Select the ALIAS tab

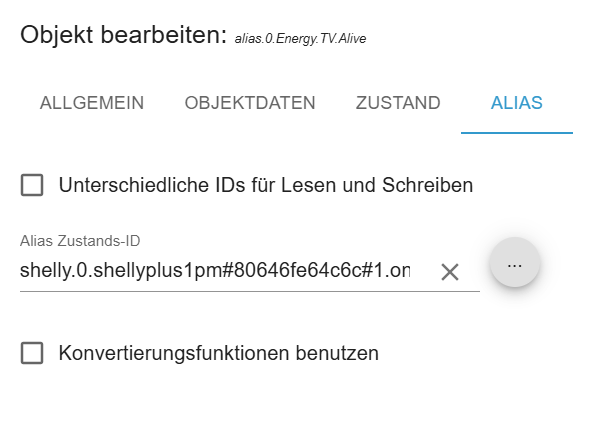pos(516,103)
